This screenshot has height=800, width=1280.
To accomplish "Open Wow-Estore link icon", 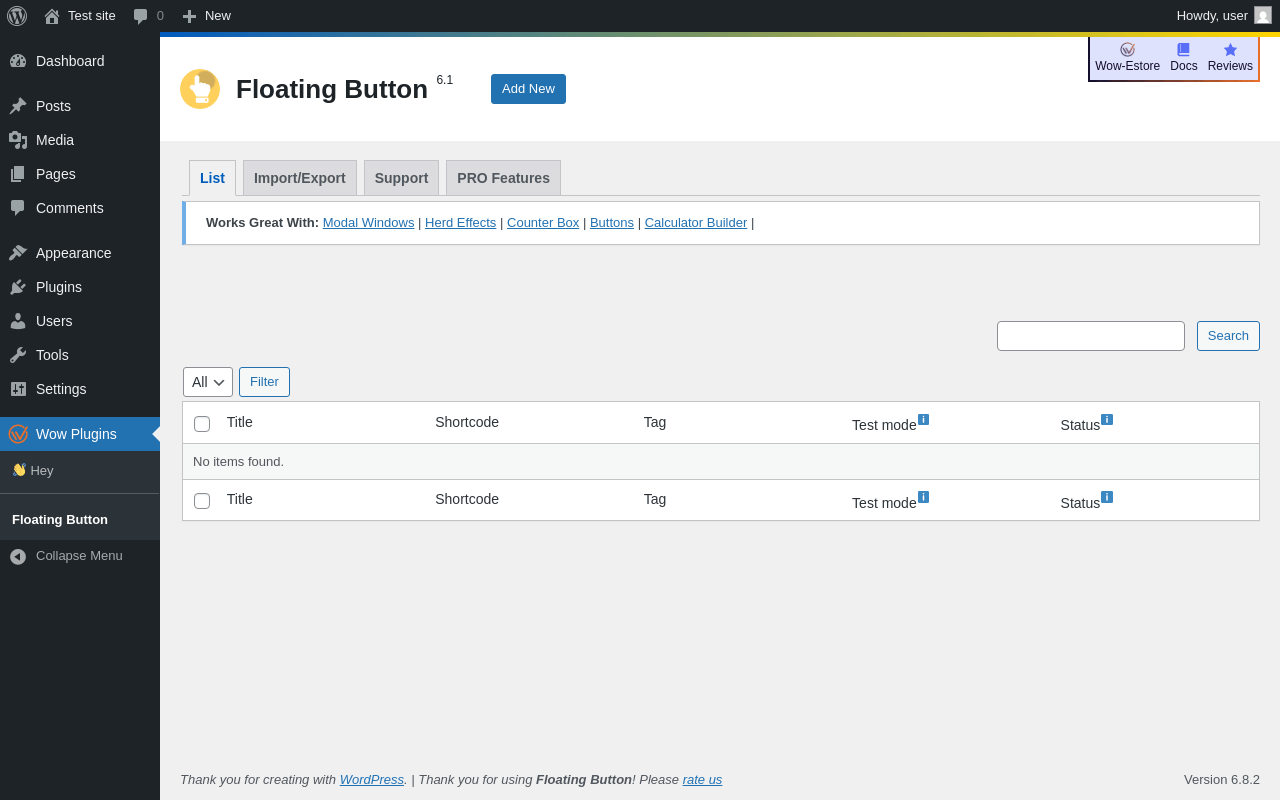I will (x=1127, y=50).
